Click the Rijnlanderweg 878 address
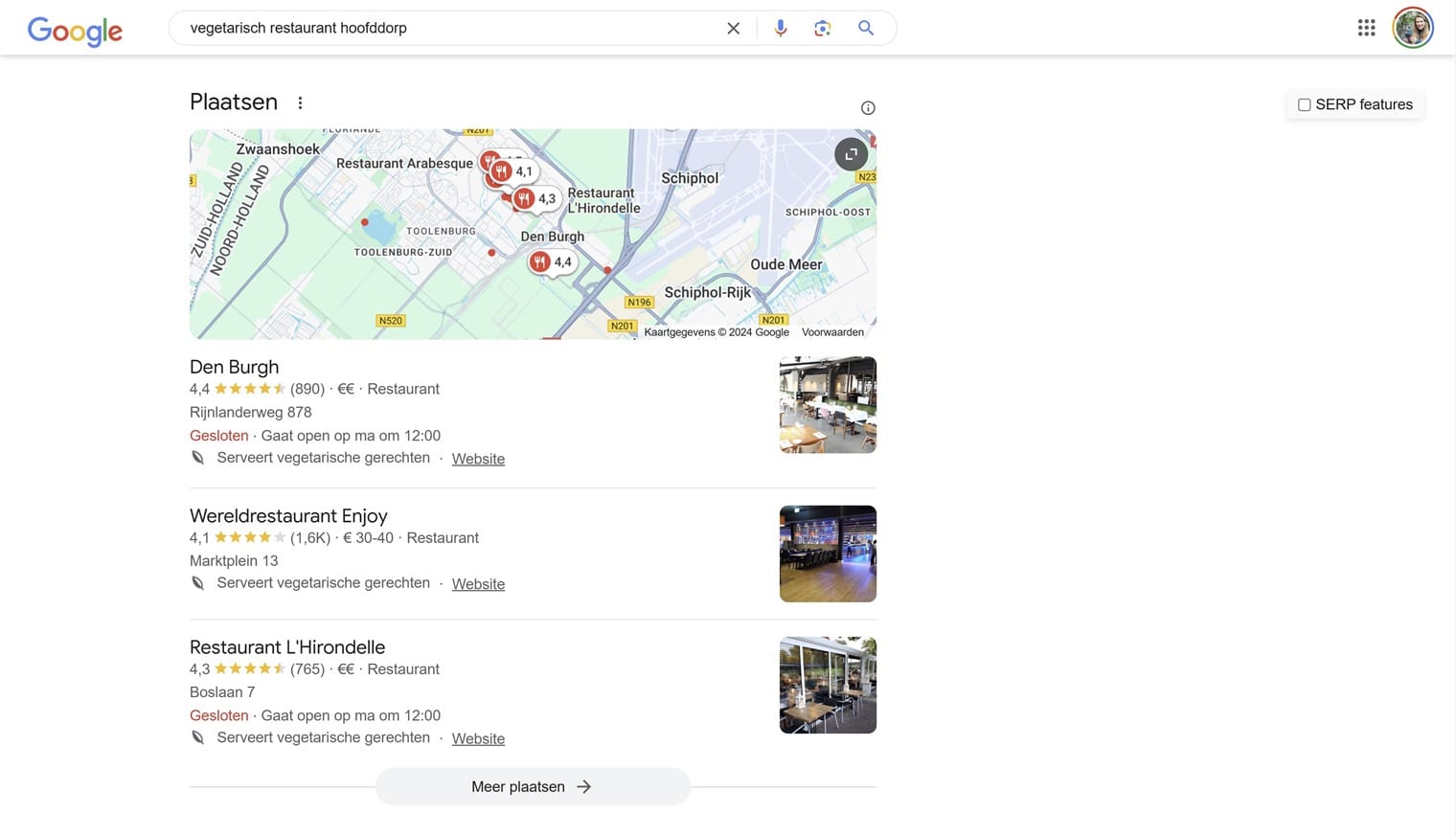1456x837 pixels. click(251, 413)
